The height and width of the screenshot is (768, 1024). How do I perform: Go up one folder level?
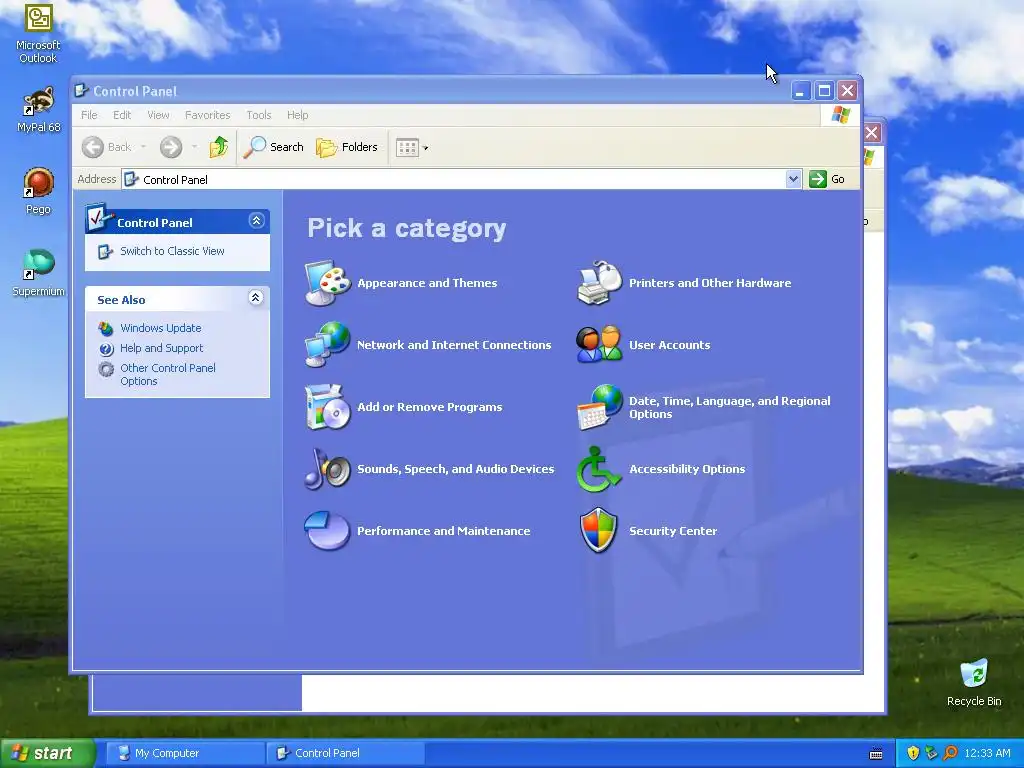pyautogui.click(x=219, y=147)
